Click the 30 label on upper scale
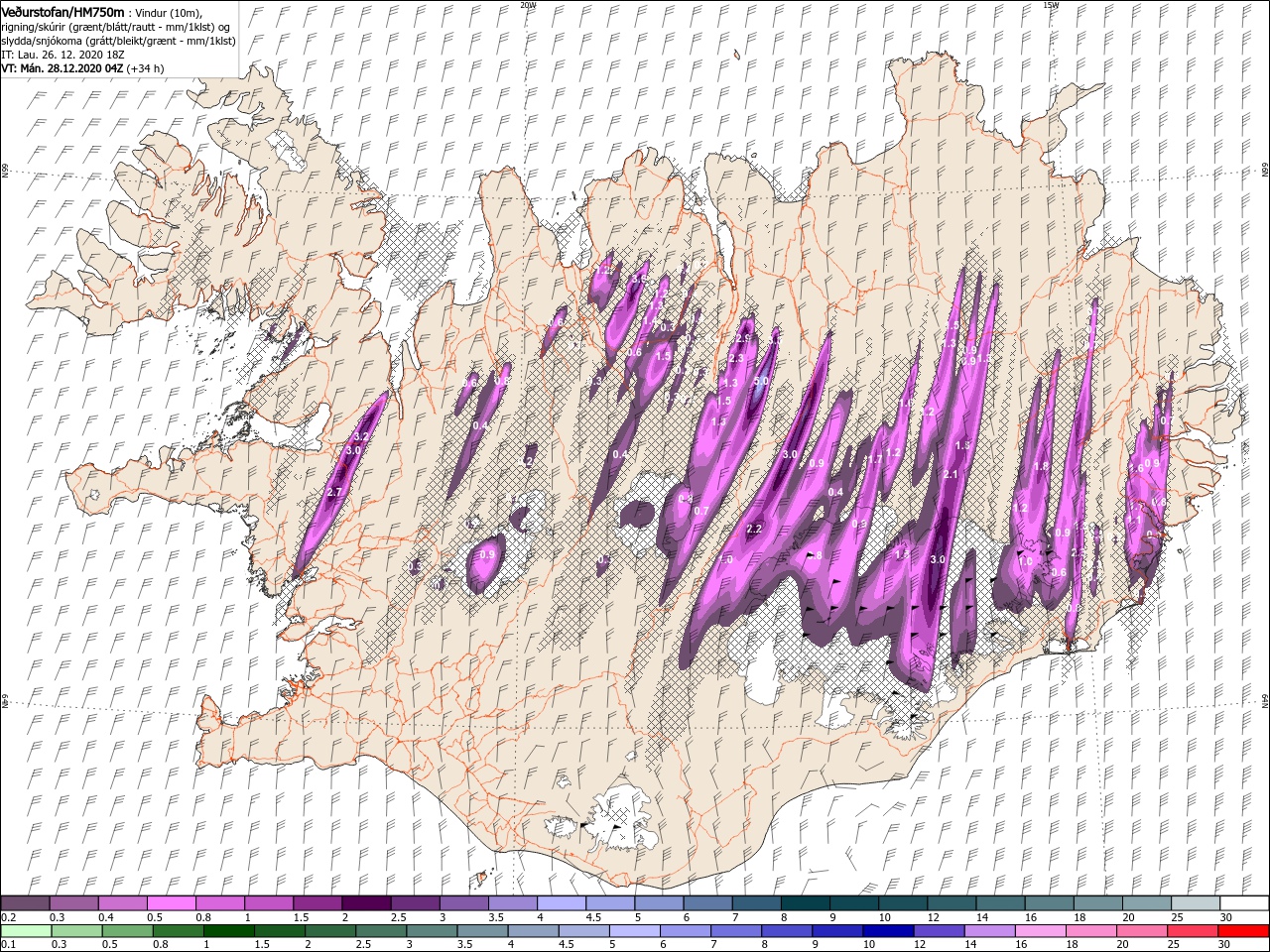 1226,917
